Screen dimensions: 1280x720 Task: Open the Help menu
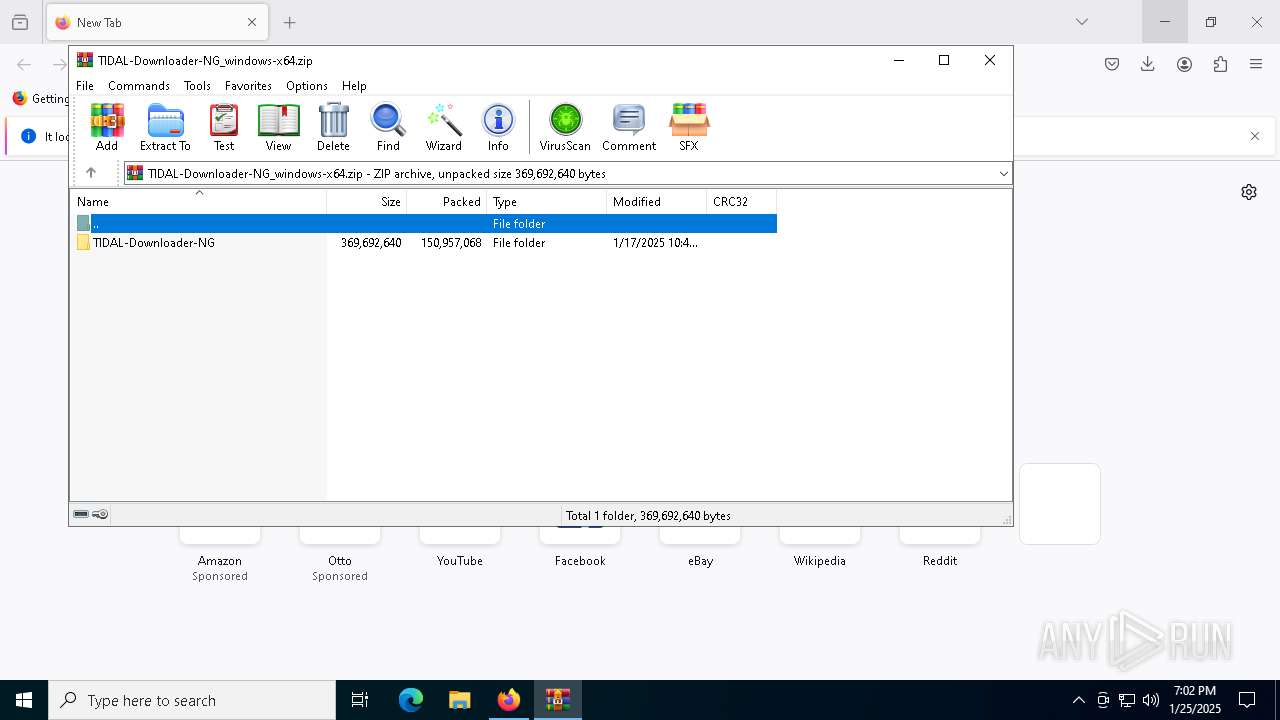point(354,86)
